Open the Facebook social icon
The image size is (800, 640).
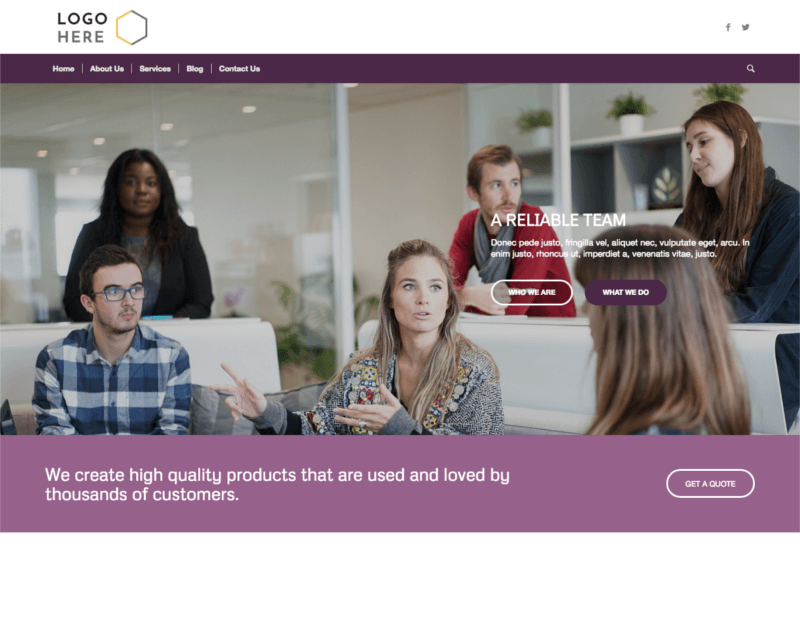pyautogui.click(x=728, y=28)
